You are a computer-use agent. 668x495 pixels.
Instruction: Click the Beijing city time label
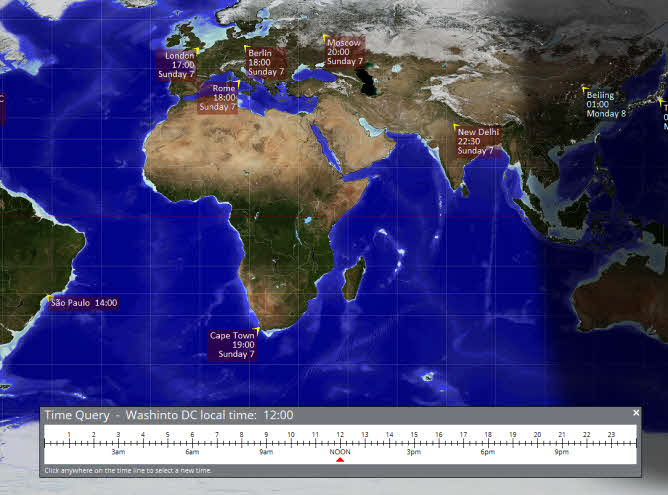[x=606, y=104]
